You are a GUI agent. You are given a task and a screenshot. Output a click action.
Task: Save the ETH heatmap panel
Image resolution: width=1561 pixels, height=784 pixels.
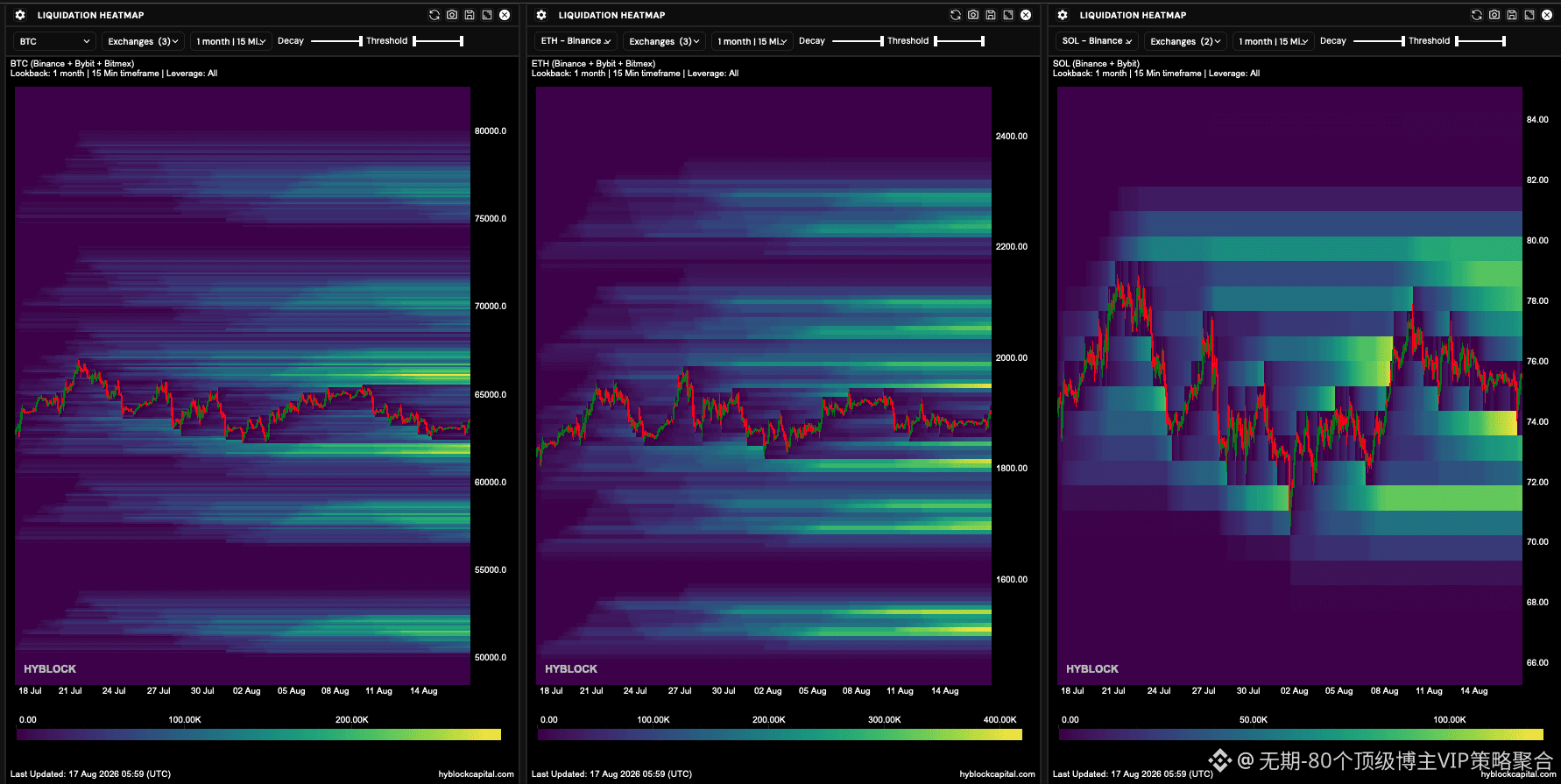click(991, 15)
